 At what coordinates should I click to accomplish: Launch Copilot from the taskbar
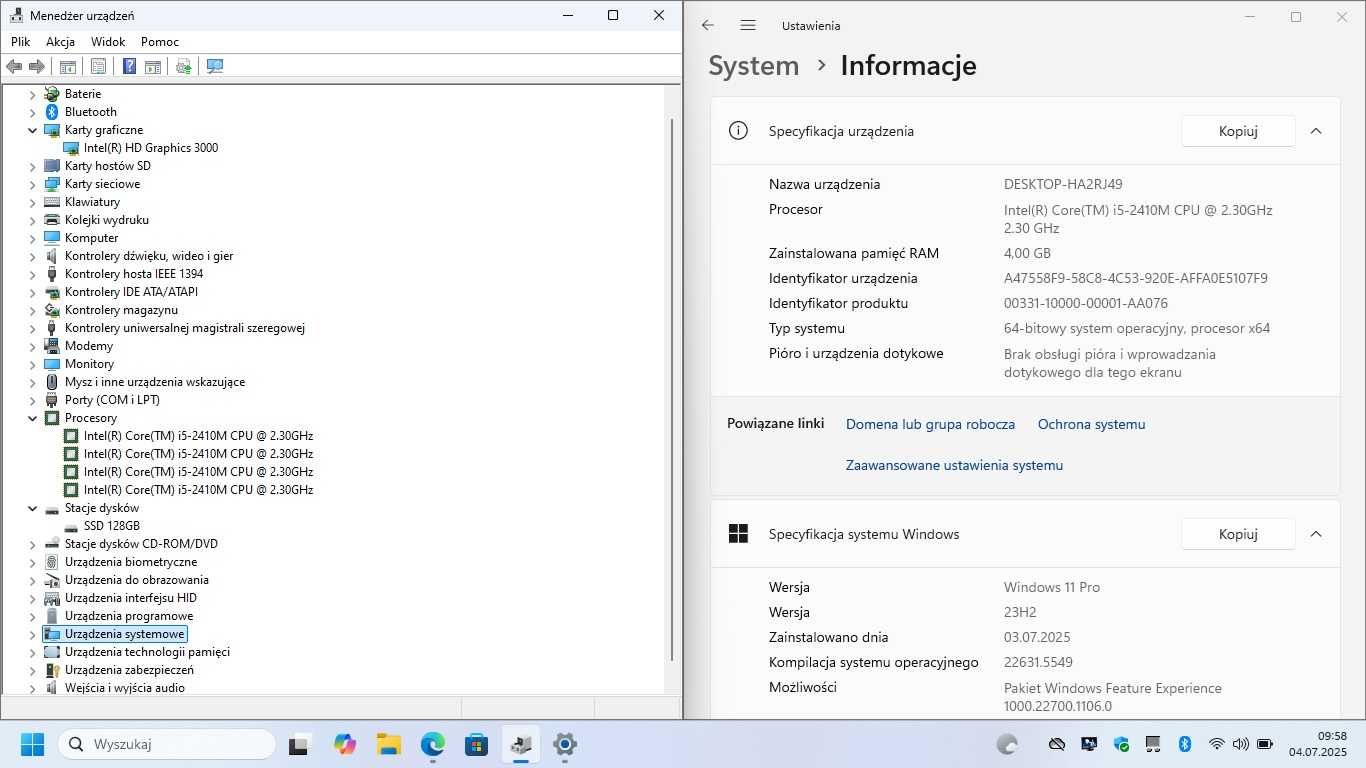(x=345, y=744)
